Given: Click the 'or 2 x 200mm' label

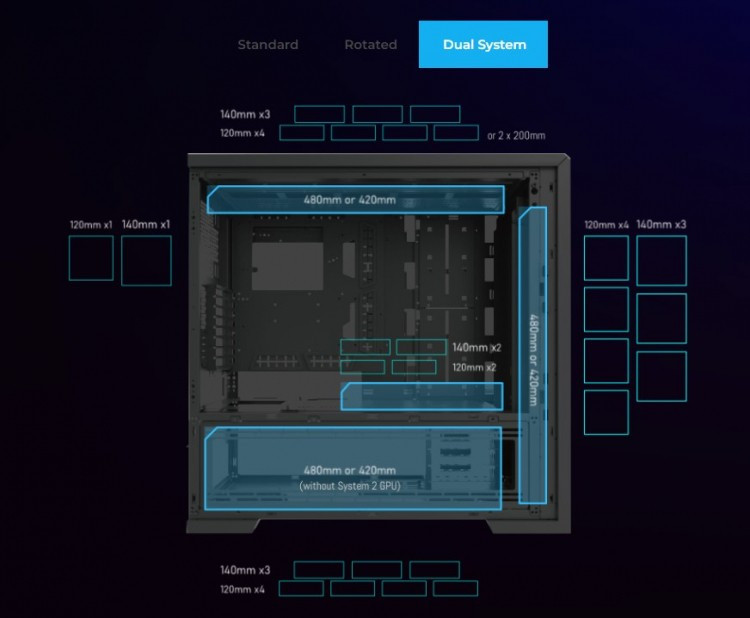Looking at the screenshot, I should pos(516,135).
